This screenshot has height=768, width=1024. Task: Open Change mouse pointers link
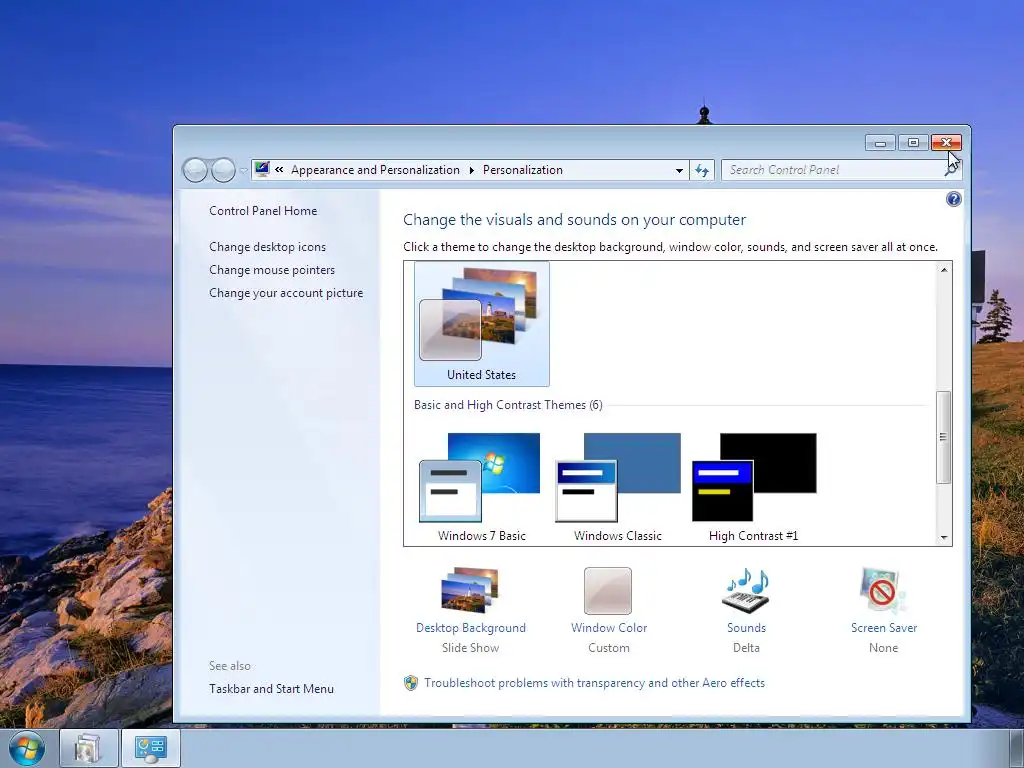(272, 270)
